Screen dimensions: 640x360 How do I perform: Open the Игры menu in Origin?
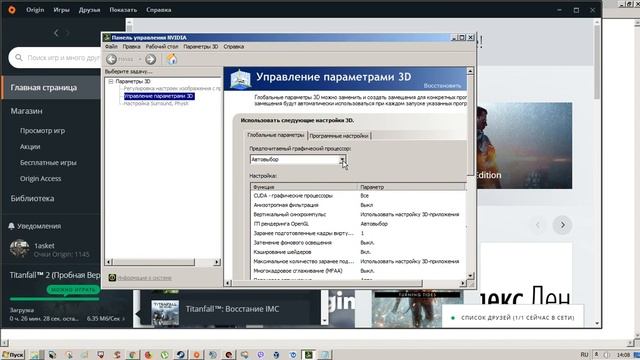[x=61, y=10]
